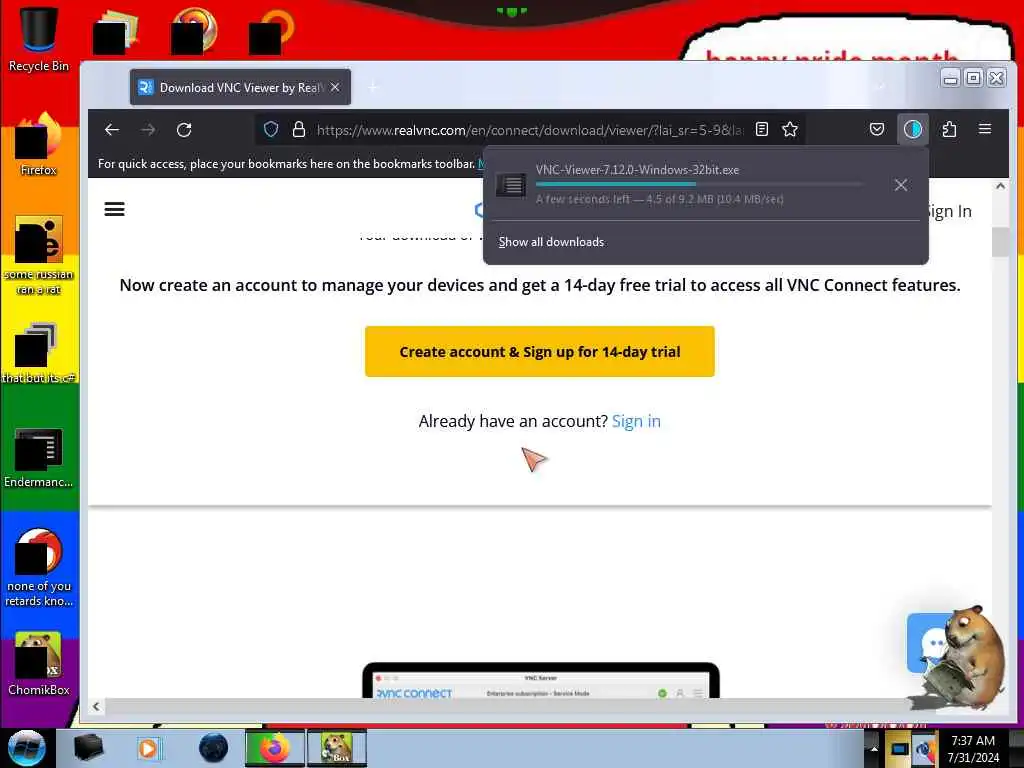
Task: Save page to Pocket
Action: [877, 129]
